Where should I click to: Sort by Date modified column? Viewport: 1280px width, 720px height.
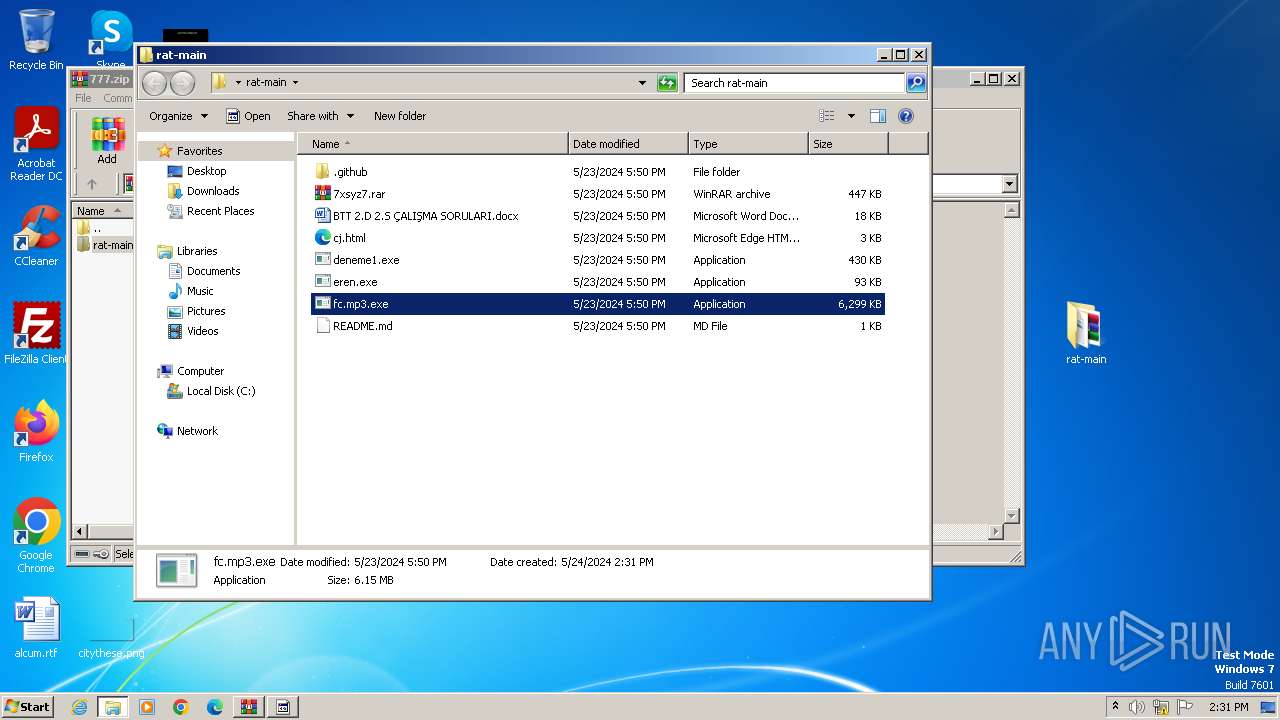[x=628, y=144]
